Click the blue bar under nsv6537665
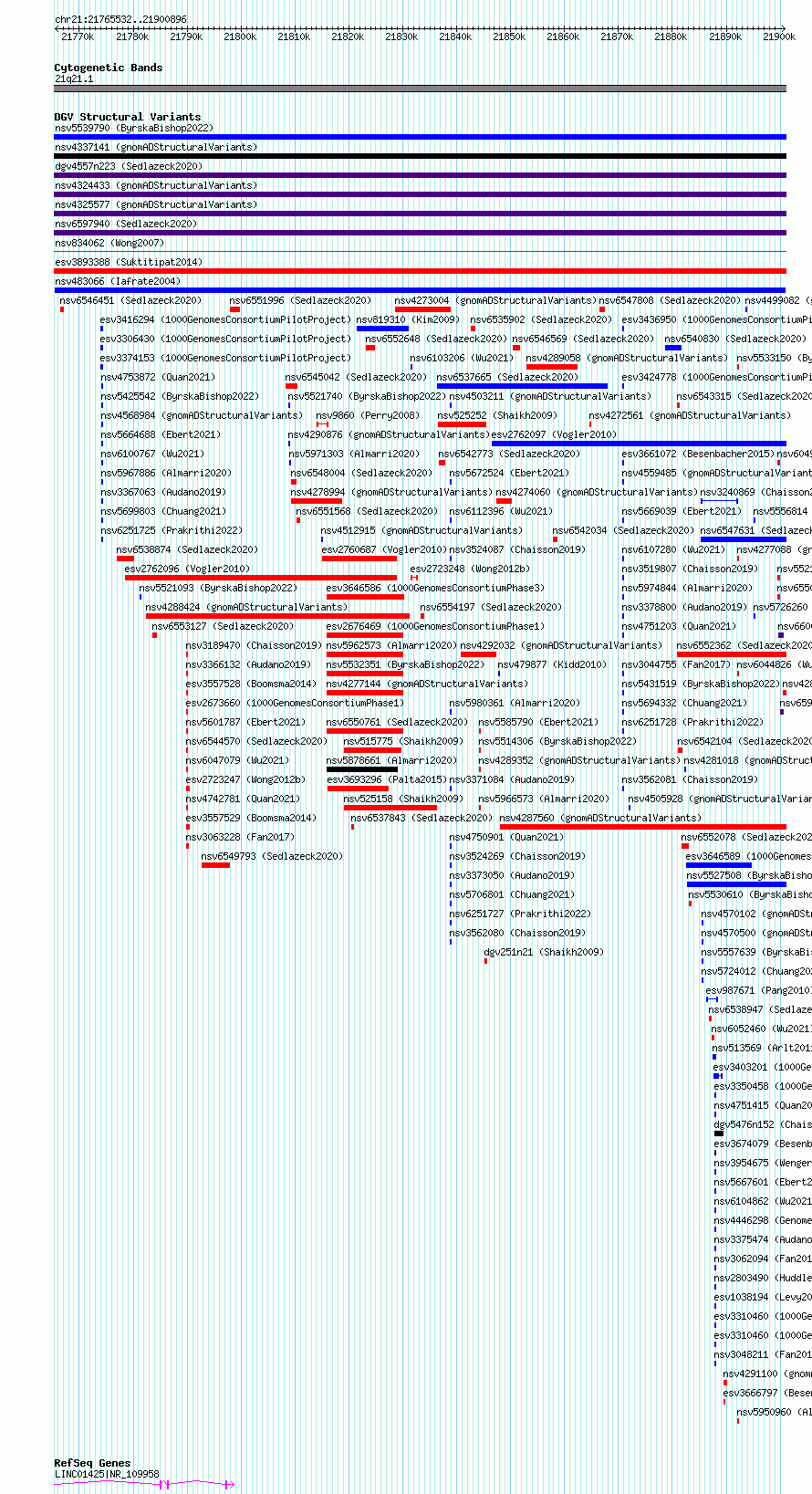Image resolution: width=812 pixels, height=1494 pixels. 523,386
